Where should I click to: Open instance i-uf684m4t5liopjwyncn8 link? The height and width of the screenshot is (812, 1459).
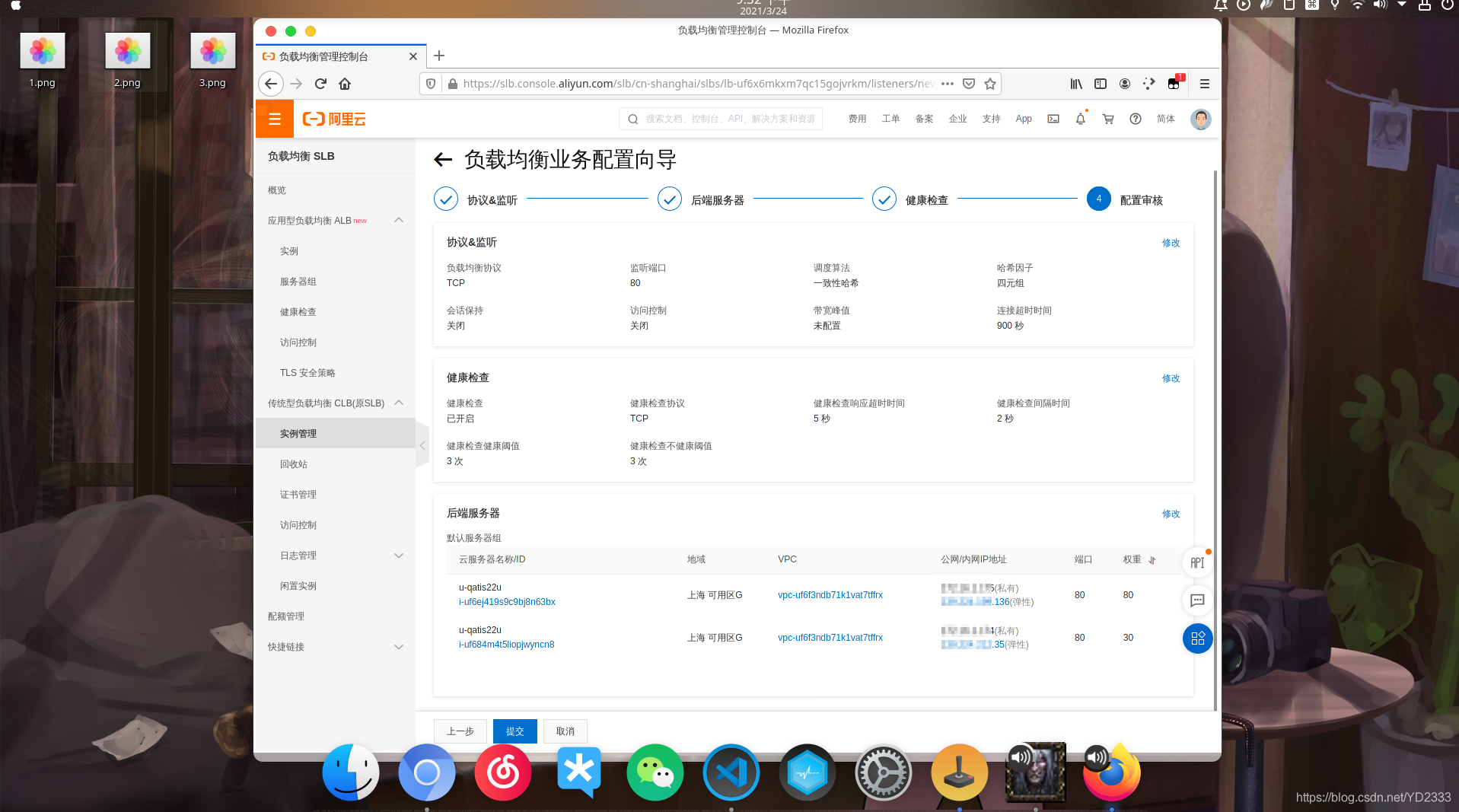[506, 645]
